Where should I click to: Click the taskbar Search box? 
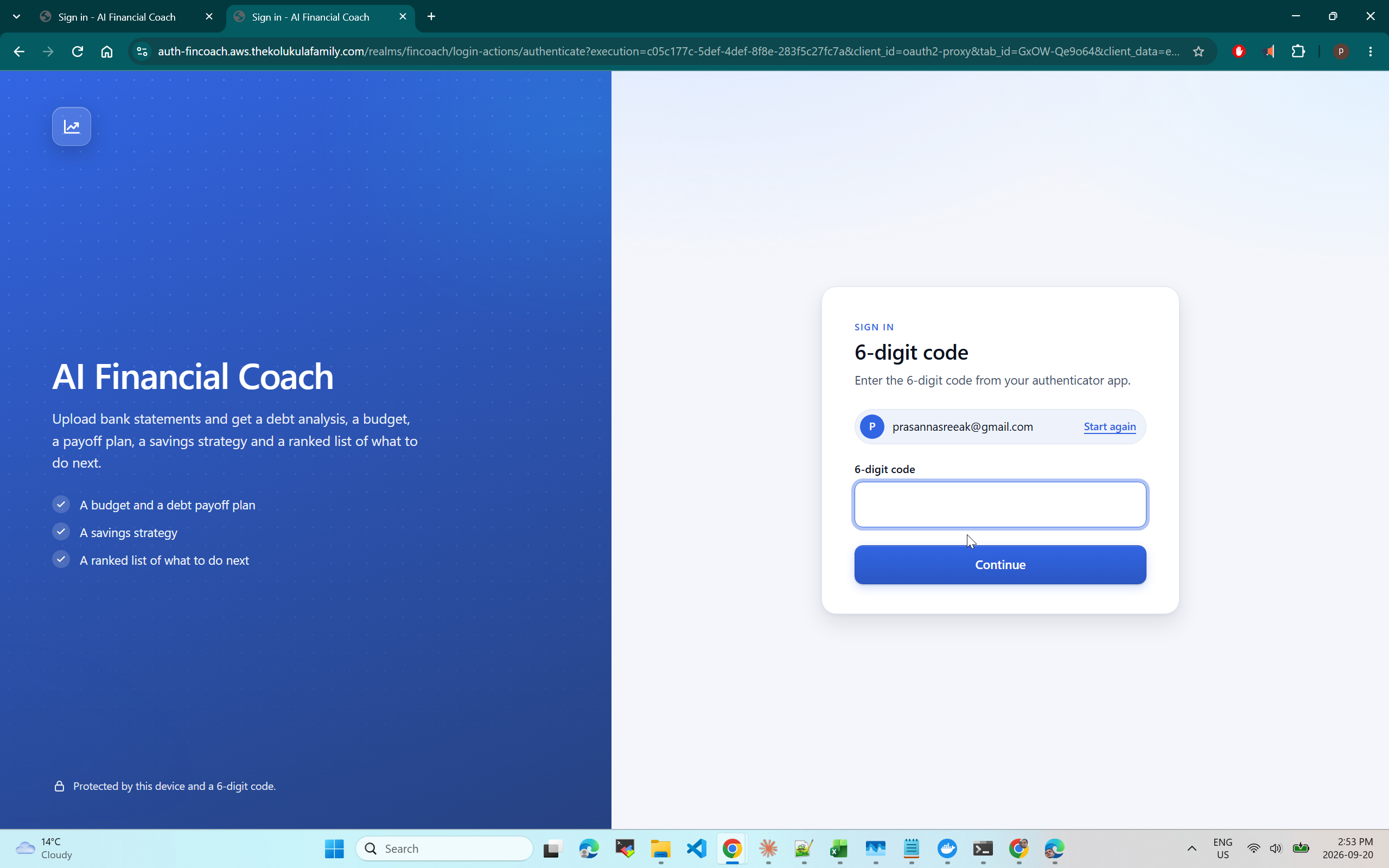(444, 848)
